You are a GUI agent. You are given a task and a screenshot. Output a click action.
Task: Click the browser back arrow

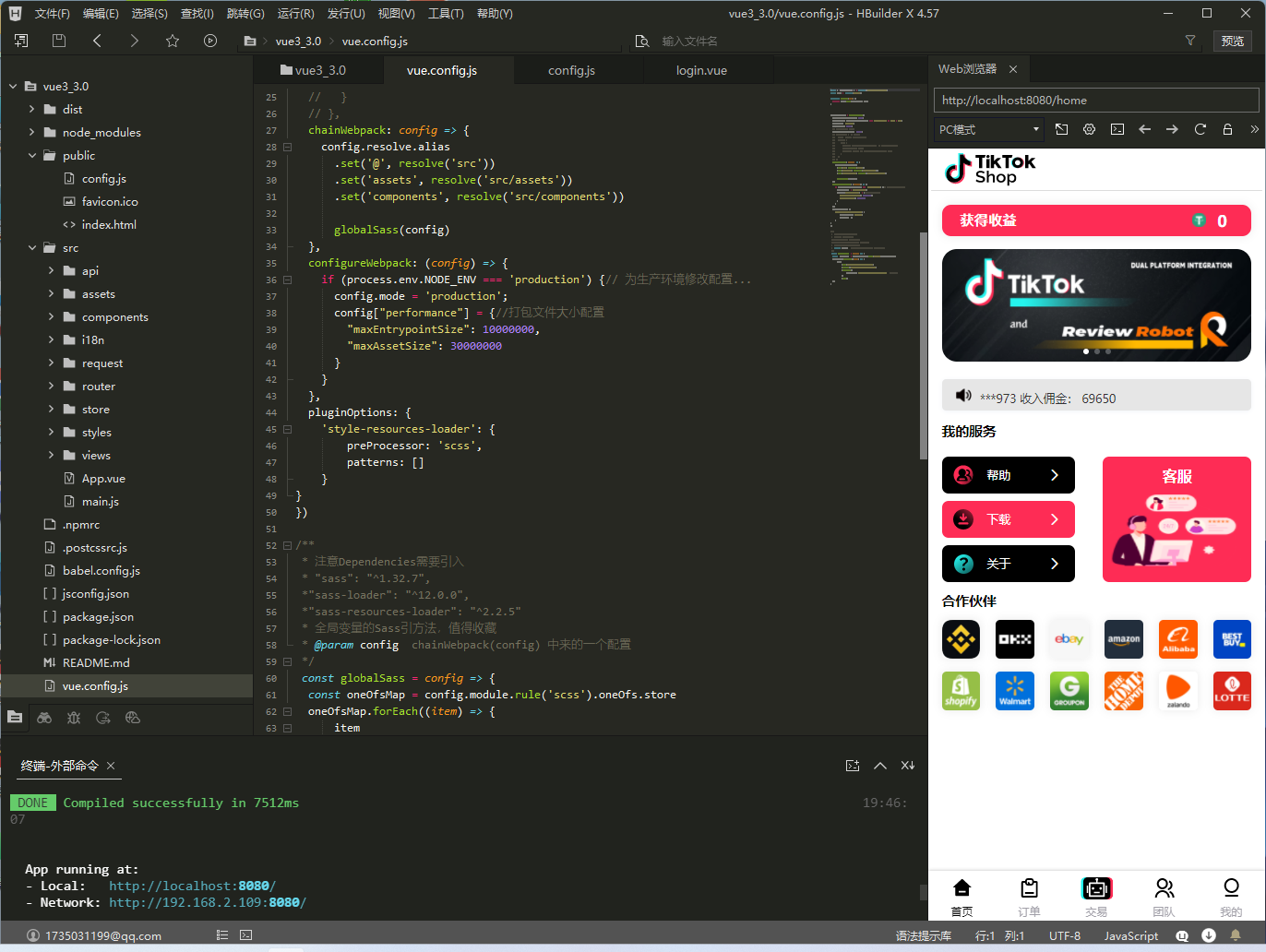[1145, 129]
